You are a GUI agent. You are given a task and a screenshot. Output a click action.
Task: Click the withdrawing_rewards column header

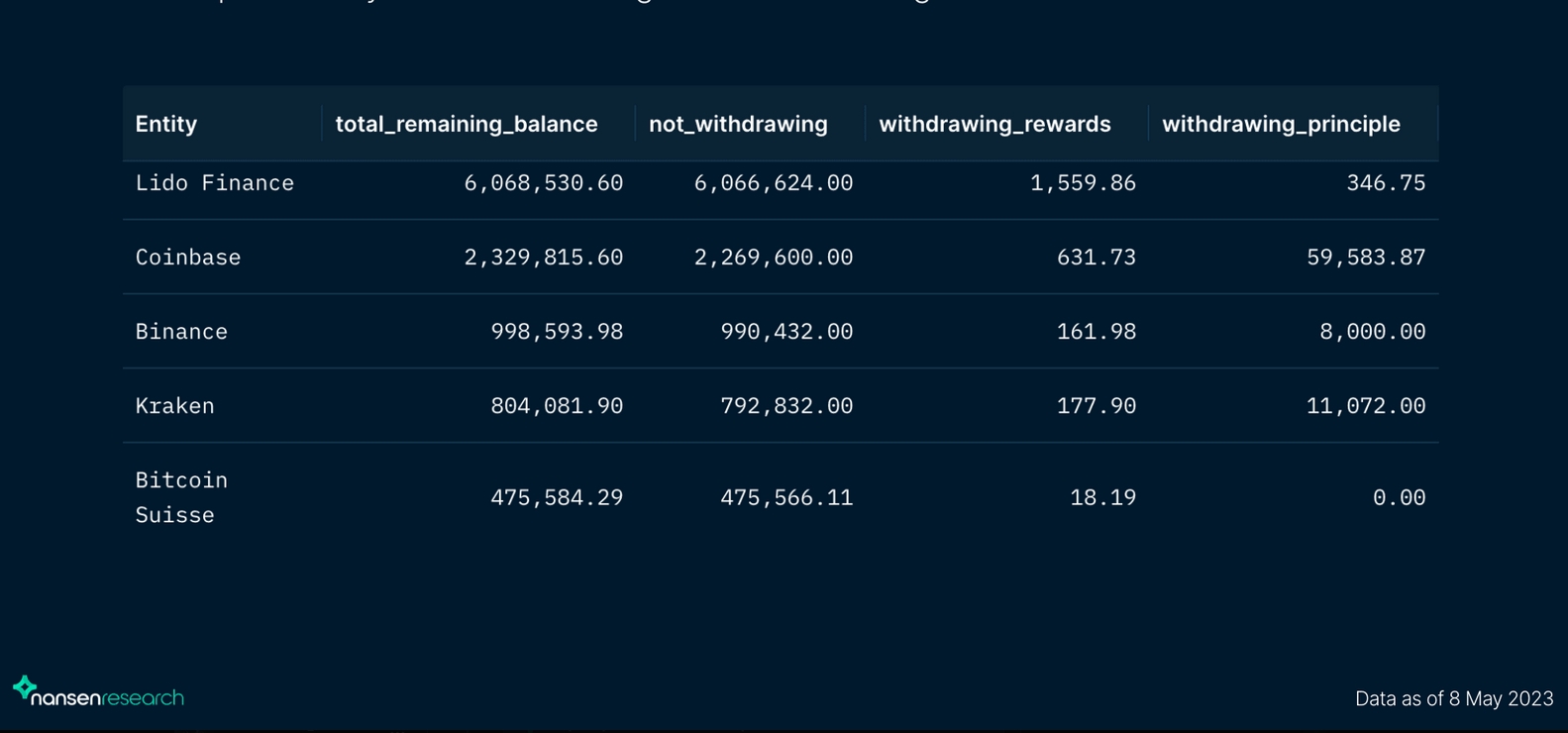[x=994, y=124]
